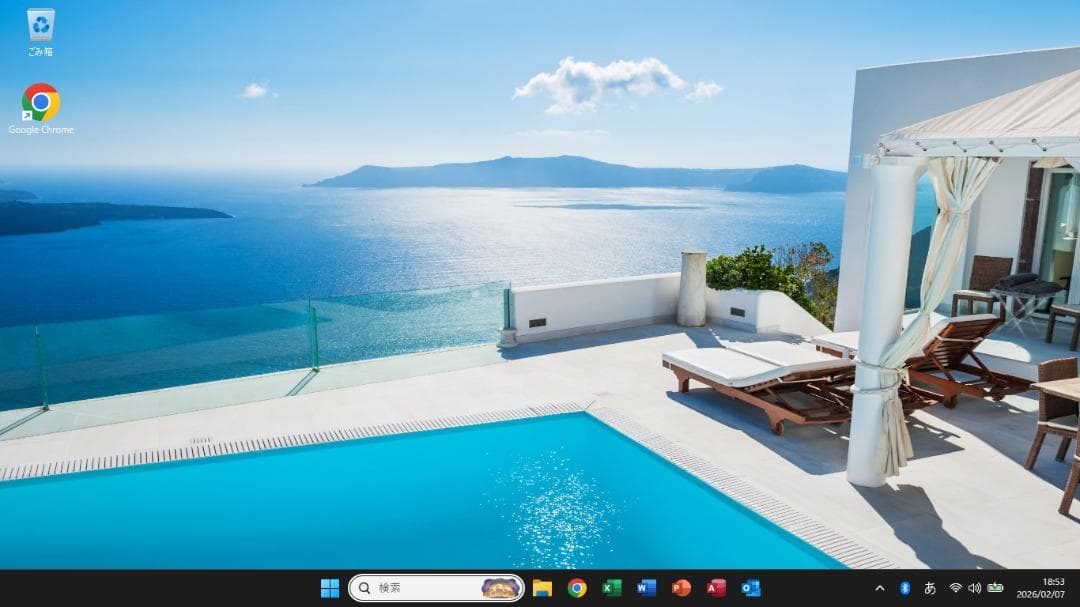Show hidden tray icons with the chevron
Viewport: 1080px width, 607px height.
point(880,589)
